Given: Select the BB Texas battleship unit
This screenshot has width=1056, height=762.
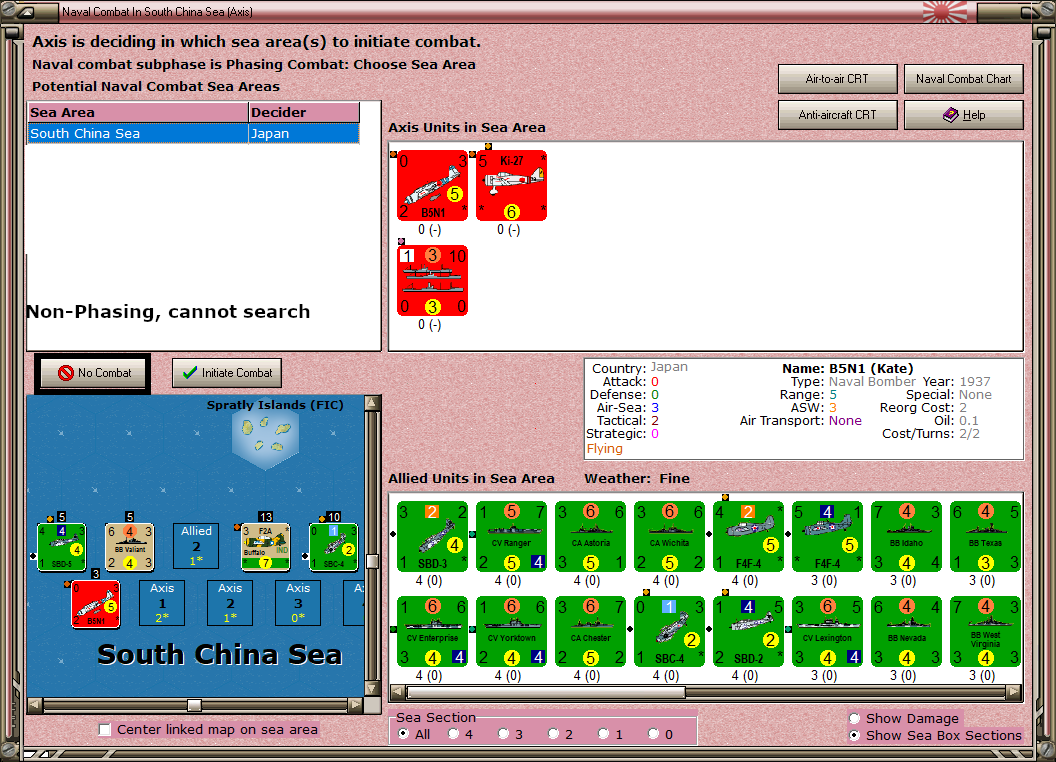Looking at the screenshot, I should 985,537.
